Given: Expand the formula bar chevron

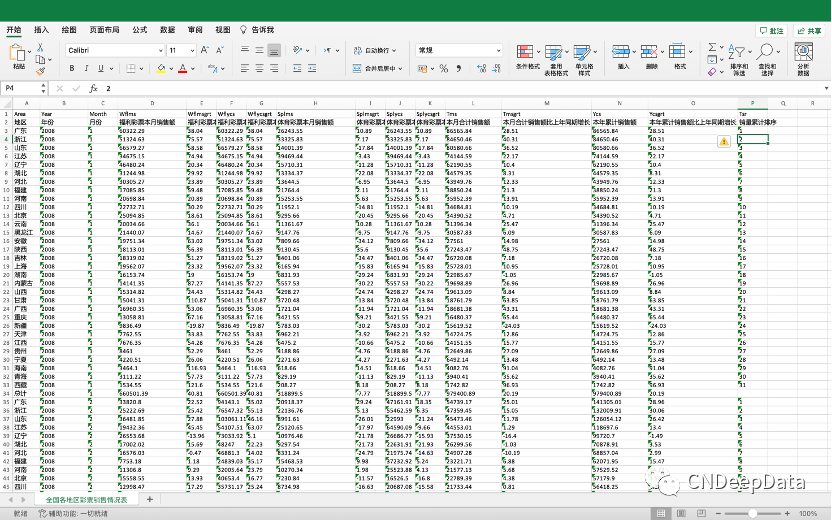Looking at the screenshot, I should pyautogui.click(x=826, y=88).
